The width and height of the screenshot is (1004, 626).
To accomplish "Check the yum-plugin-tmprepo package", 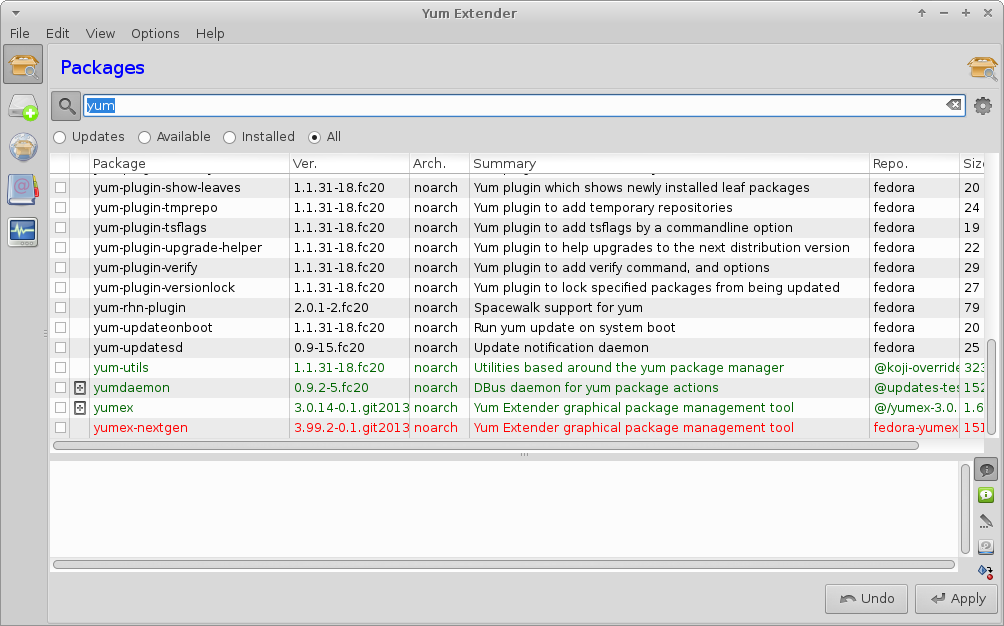I will click(x=60, y=207).
